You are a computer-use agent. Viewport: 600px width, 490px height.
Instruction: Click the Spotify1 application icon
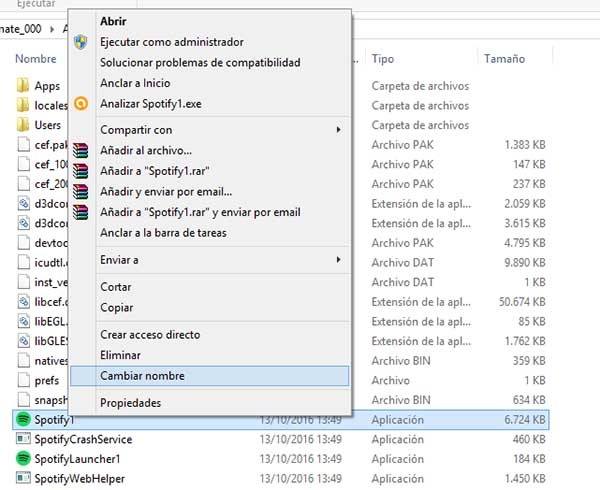click(x=23, y=421)
